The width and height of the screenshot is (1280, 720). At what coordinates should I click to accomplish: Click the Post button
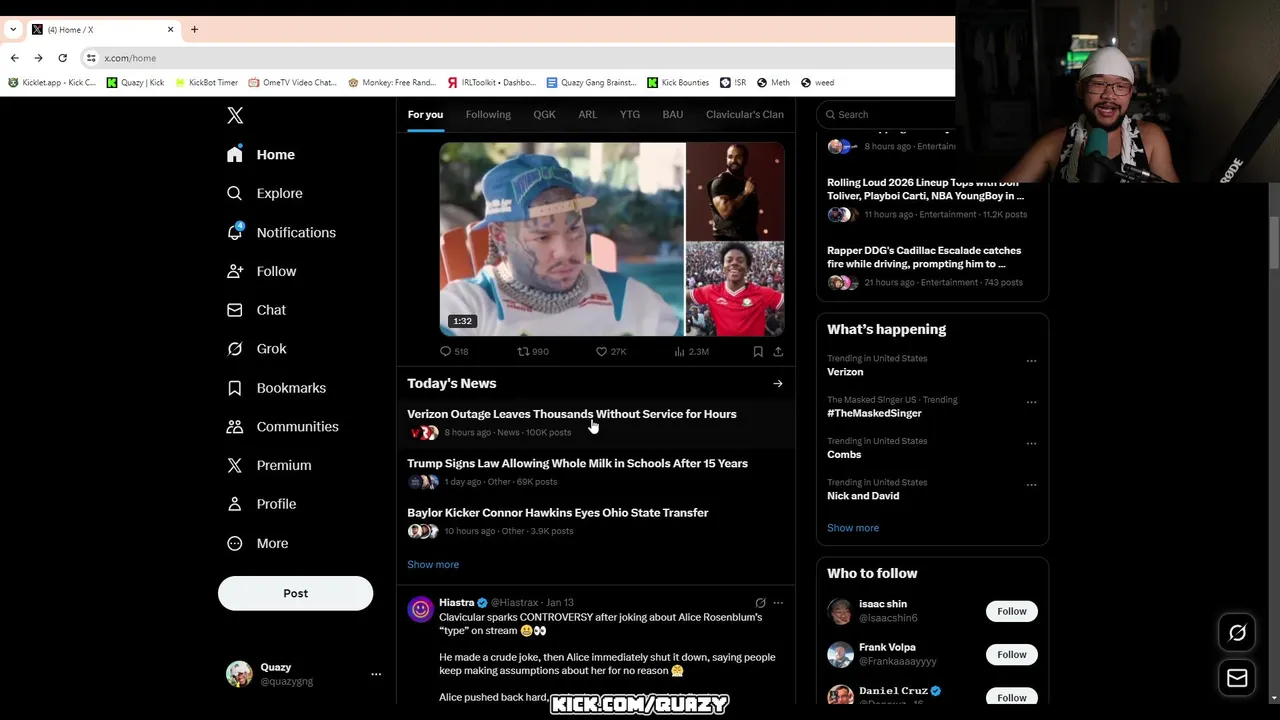pos(295,593)
